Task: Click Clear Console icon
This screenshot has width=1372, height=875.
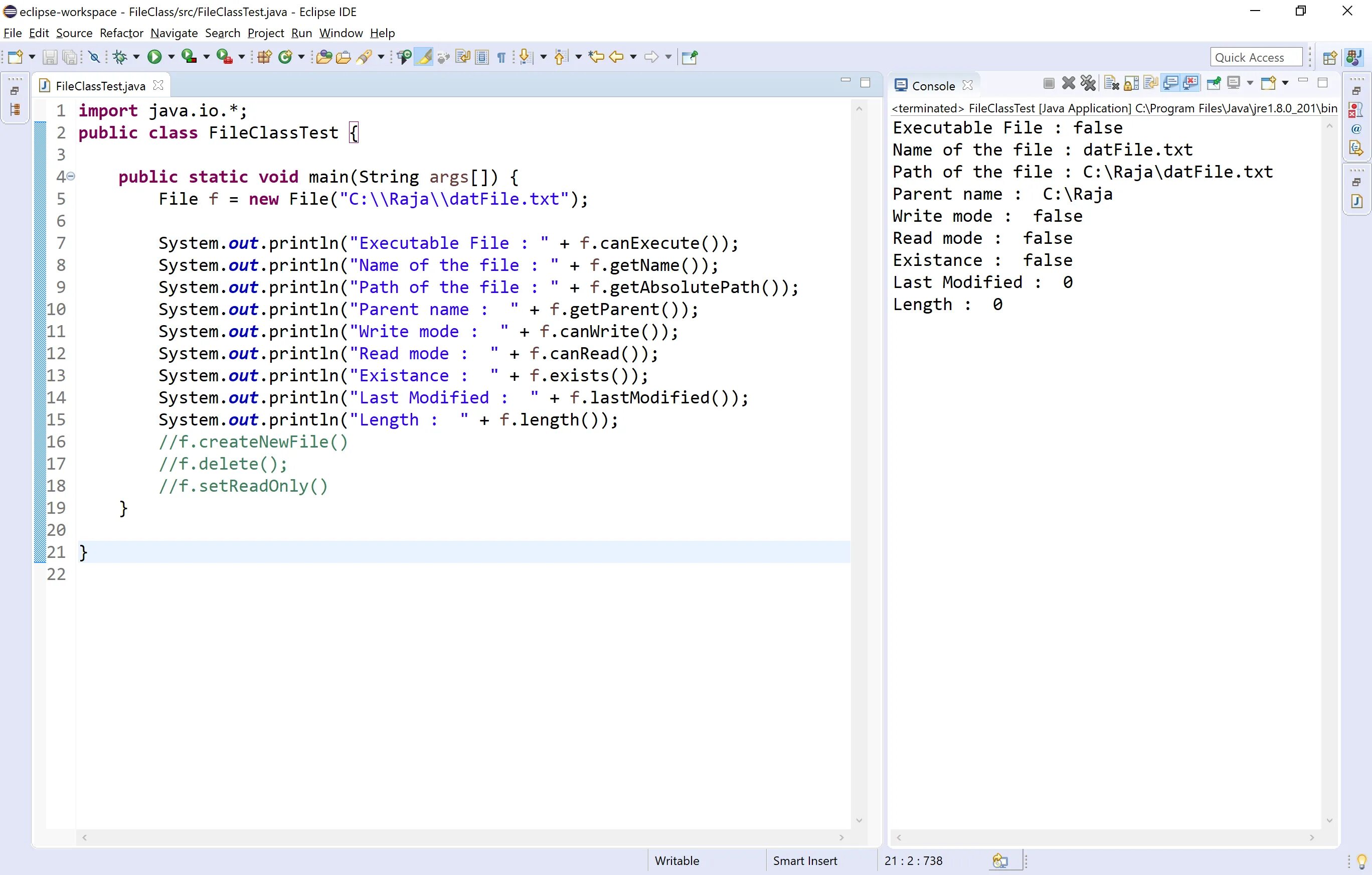Action: pos(1111,84)
